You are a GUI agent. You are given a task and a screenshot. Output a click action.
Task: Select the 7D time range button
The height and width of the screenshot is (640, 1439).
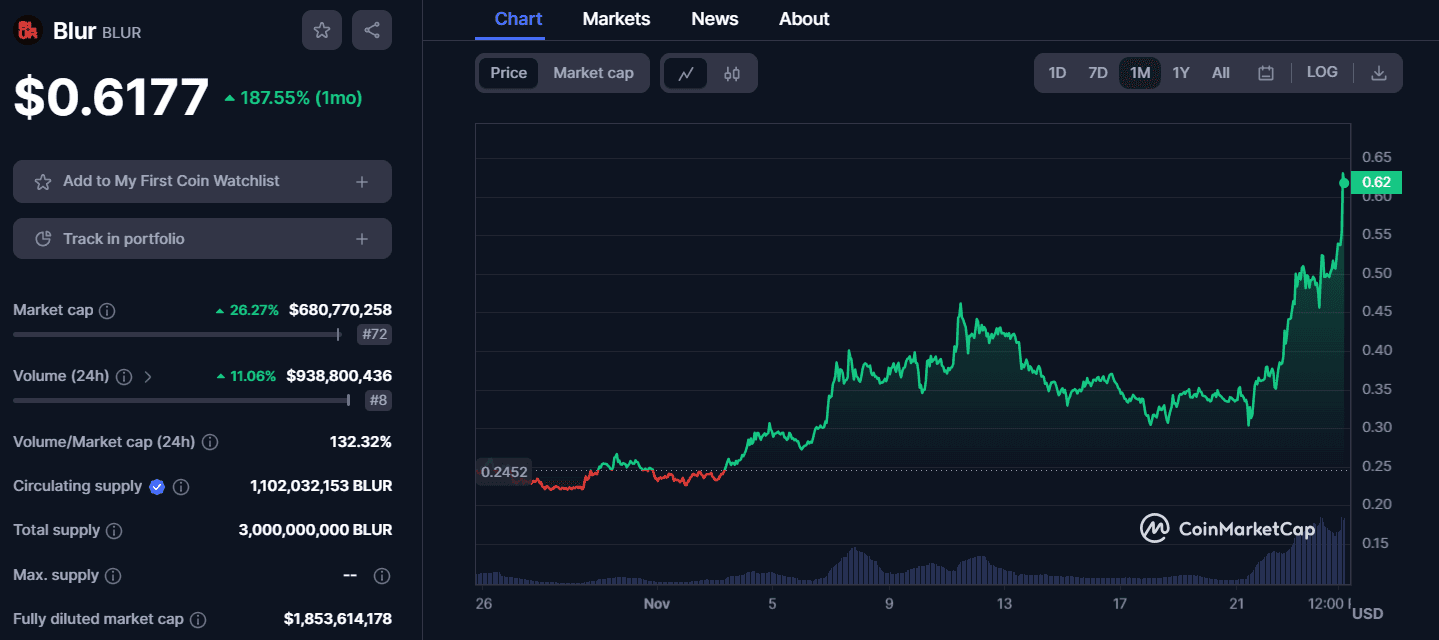pos(1098,73)
